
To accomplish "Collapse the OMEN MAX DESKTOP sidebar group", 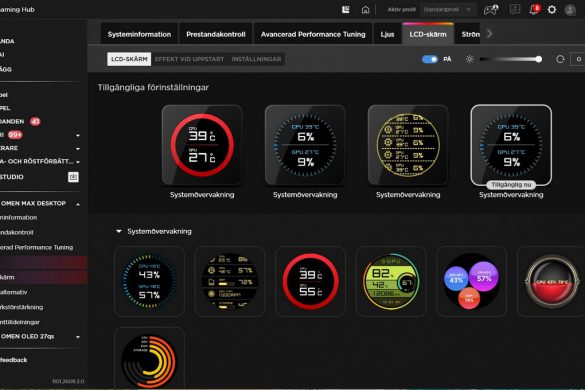I will coord(78,204).
